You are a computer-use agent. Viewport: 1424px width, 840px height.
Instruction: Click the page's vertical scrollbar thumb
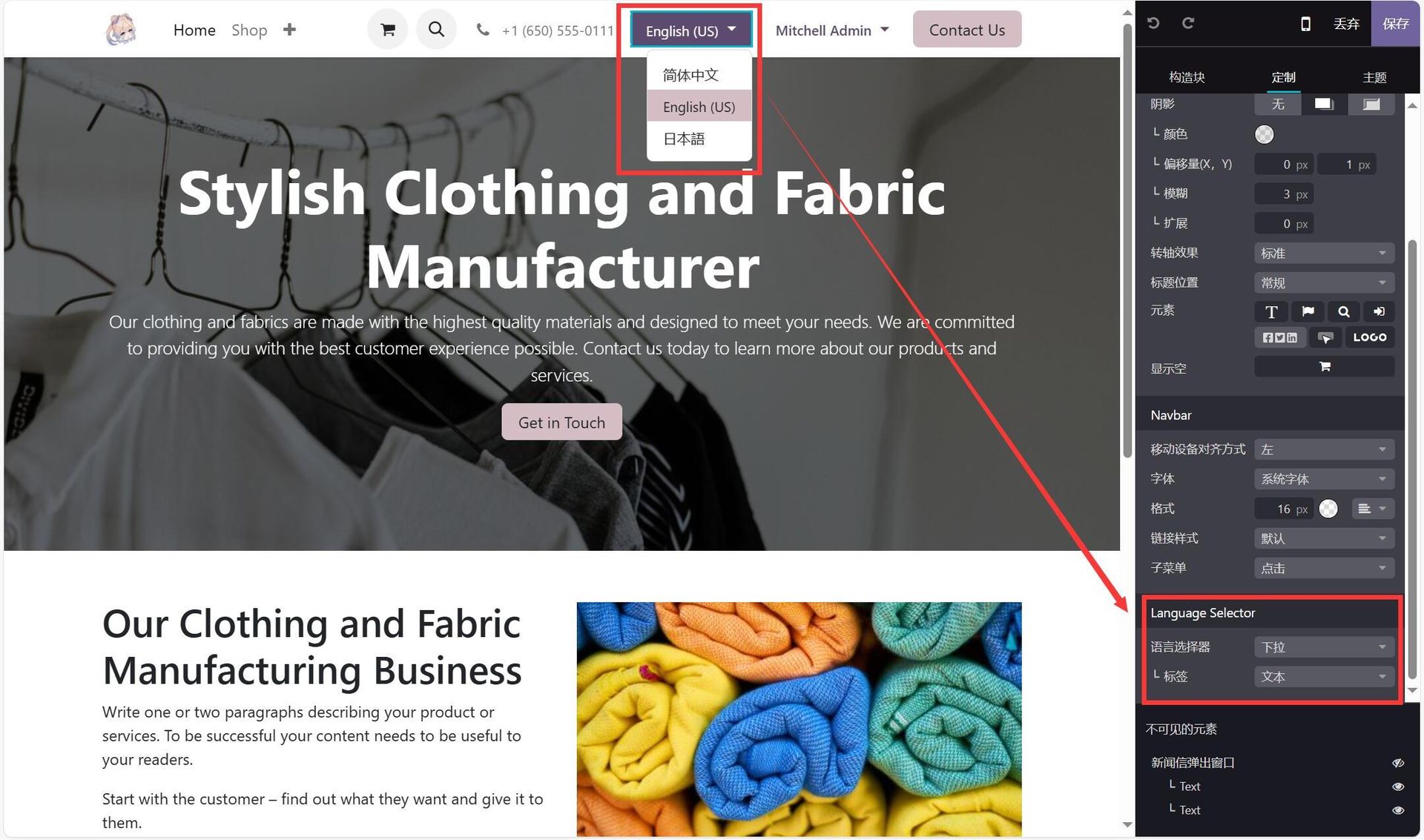tap(1127, 241)
